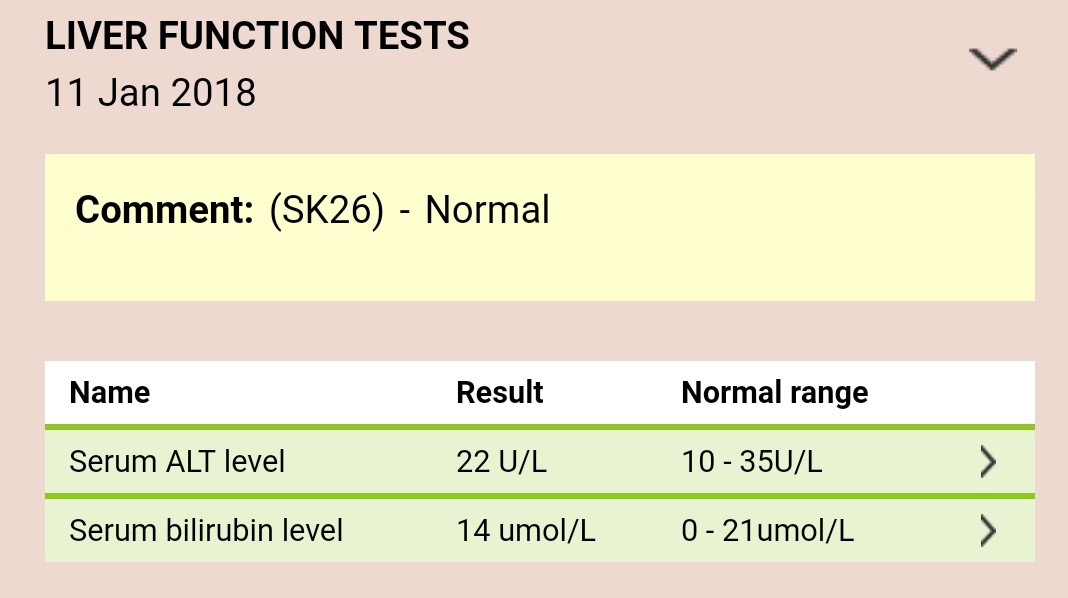Click the yellow Comment box

click(x=539, y=227)
